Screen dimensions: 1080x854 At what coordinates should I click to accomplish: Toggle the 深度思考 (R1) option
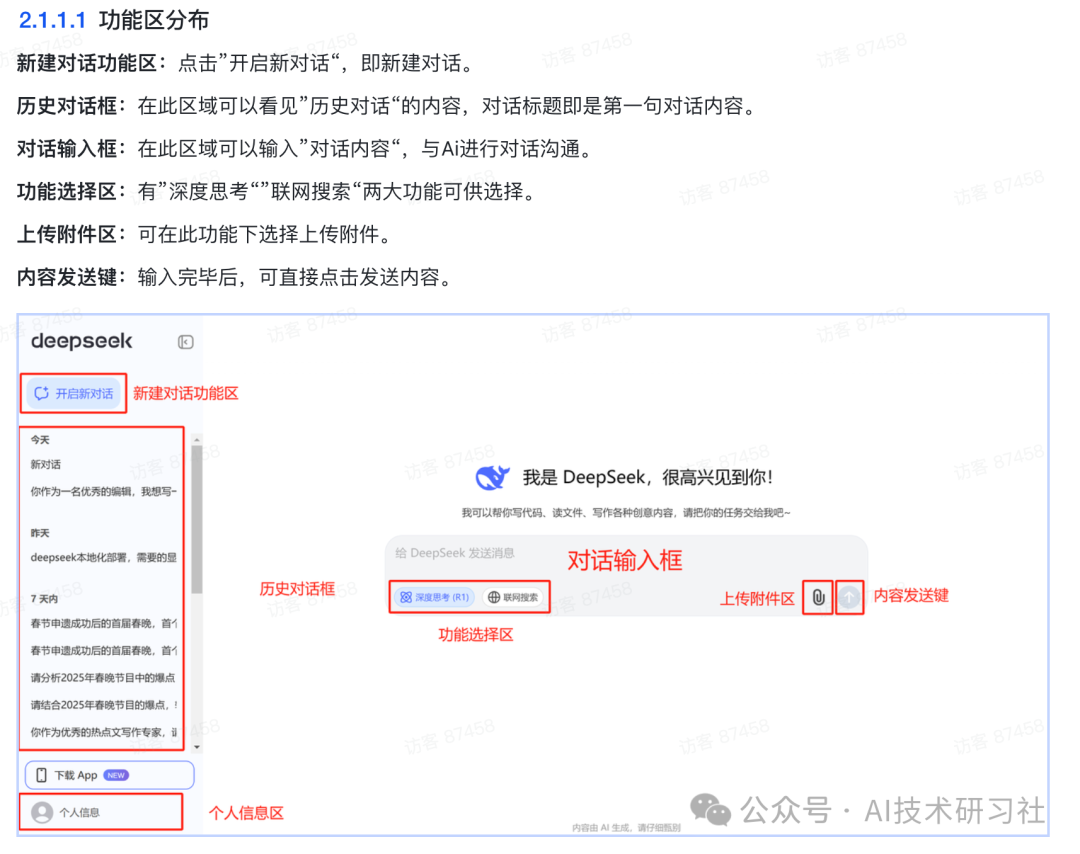435,597
